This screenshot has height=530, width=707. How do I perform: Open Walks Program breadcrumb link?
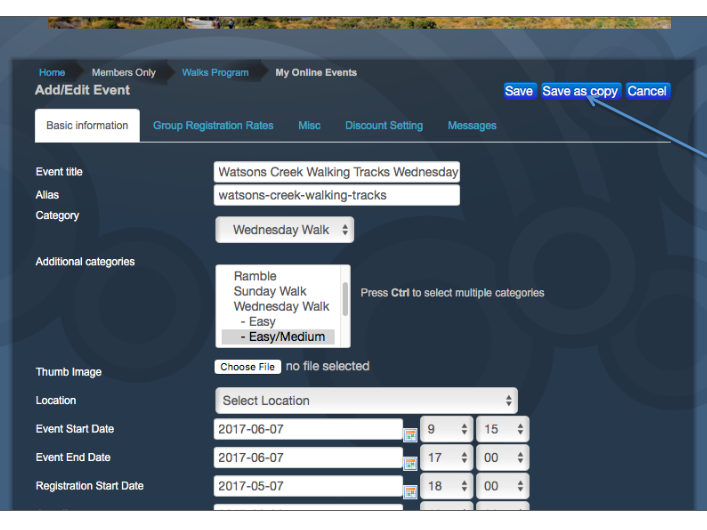coord(215,73)
